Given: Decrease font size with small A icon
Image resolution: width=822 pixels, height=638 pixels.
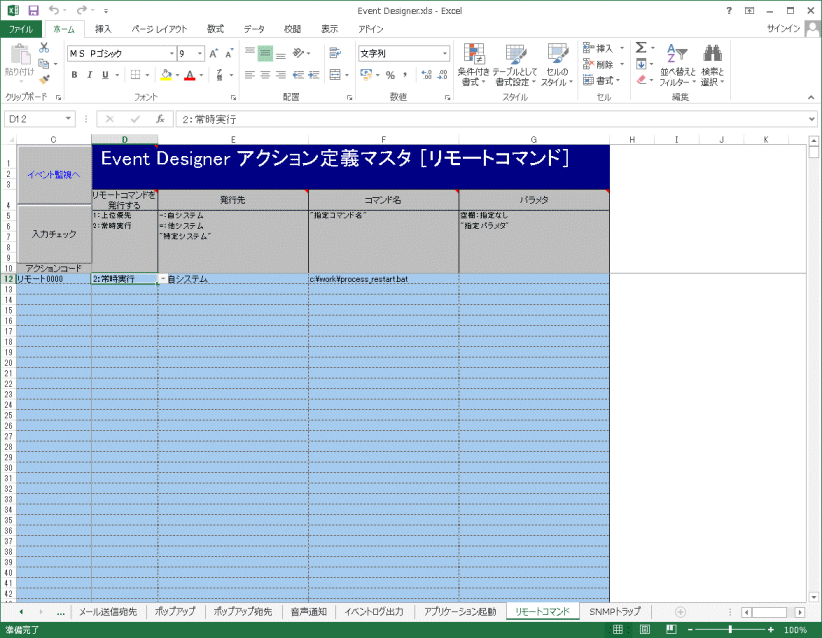Looking at the screenshot, I should (x=229, y=53).
